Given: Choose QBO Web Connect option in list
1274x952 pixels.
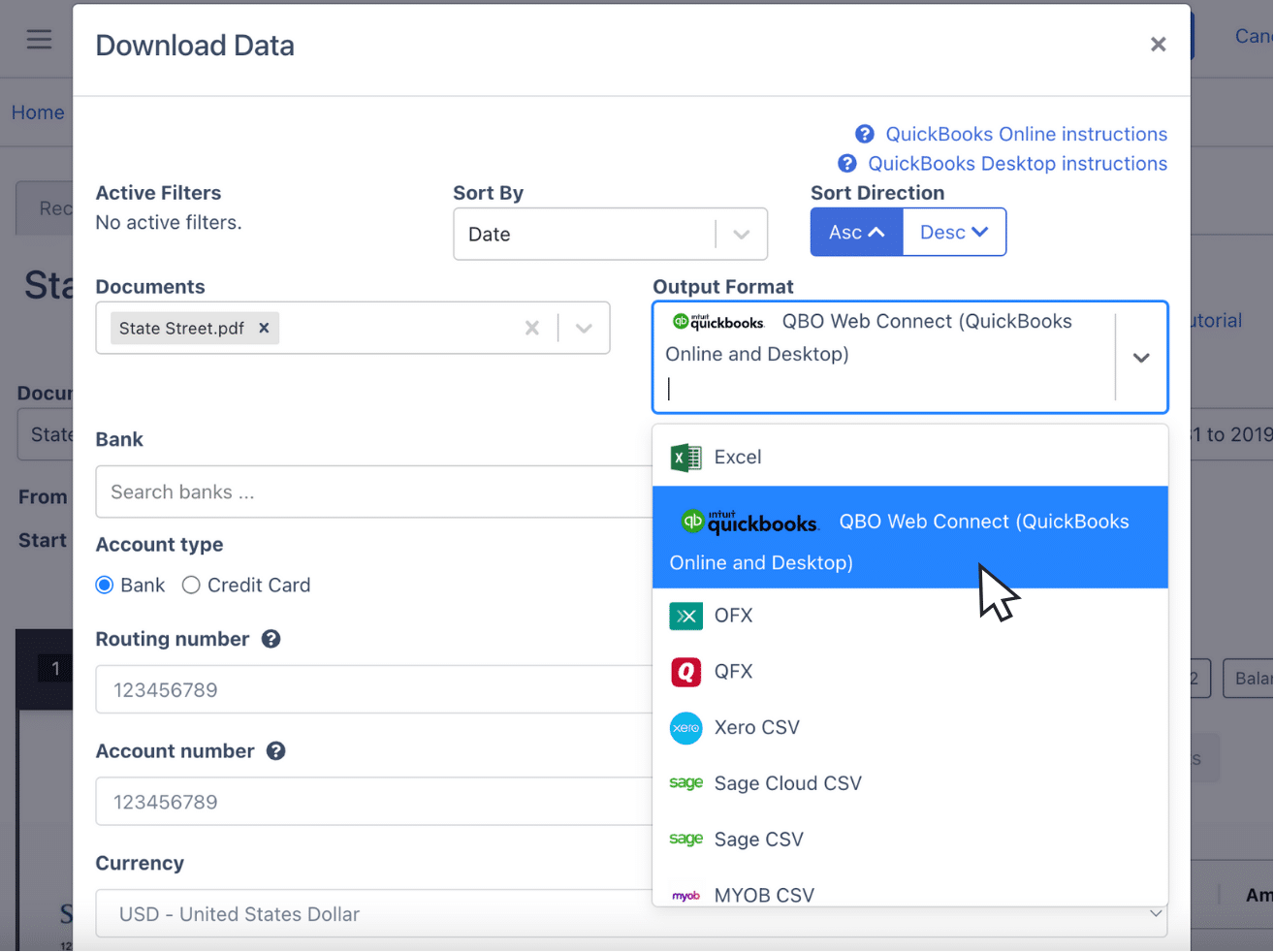Looking at the screenshot, I should click(909, 537).
